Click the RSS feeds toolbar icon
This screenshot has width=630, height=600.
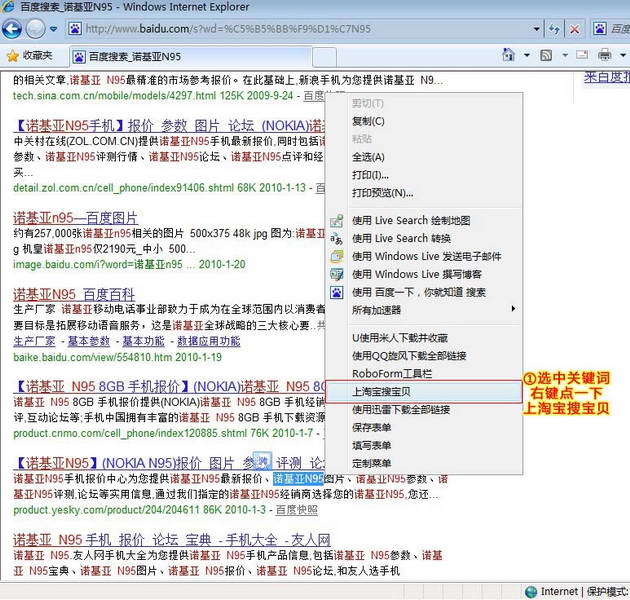click(546, 55)
